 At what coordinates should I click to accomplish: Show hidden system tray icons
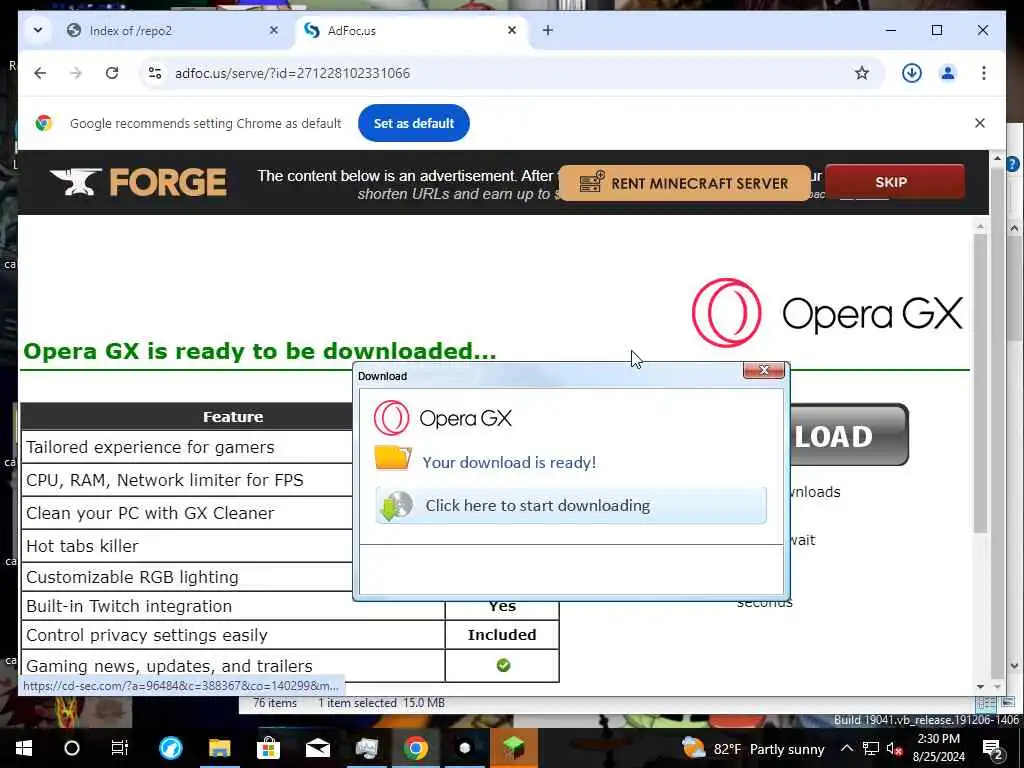pos(846,748)
